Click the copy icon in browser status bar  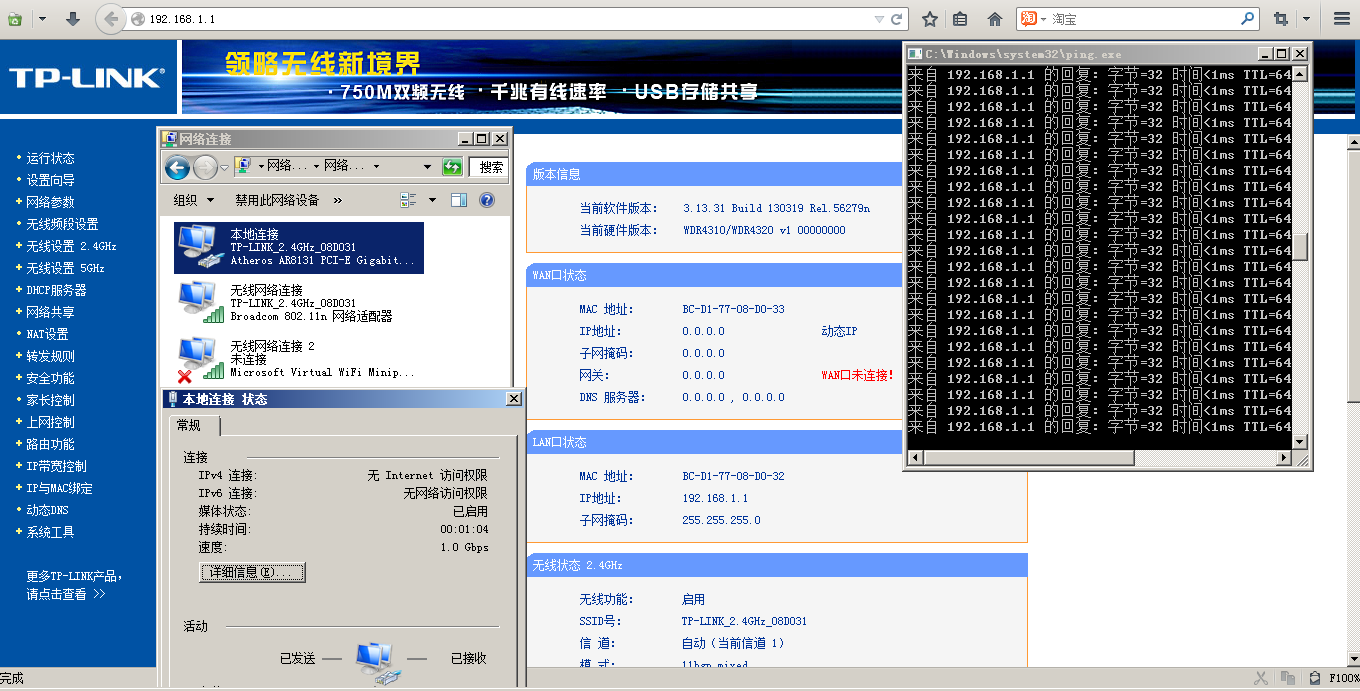(x=1289, y=678)
